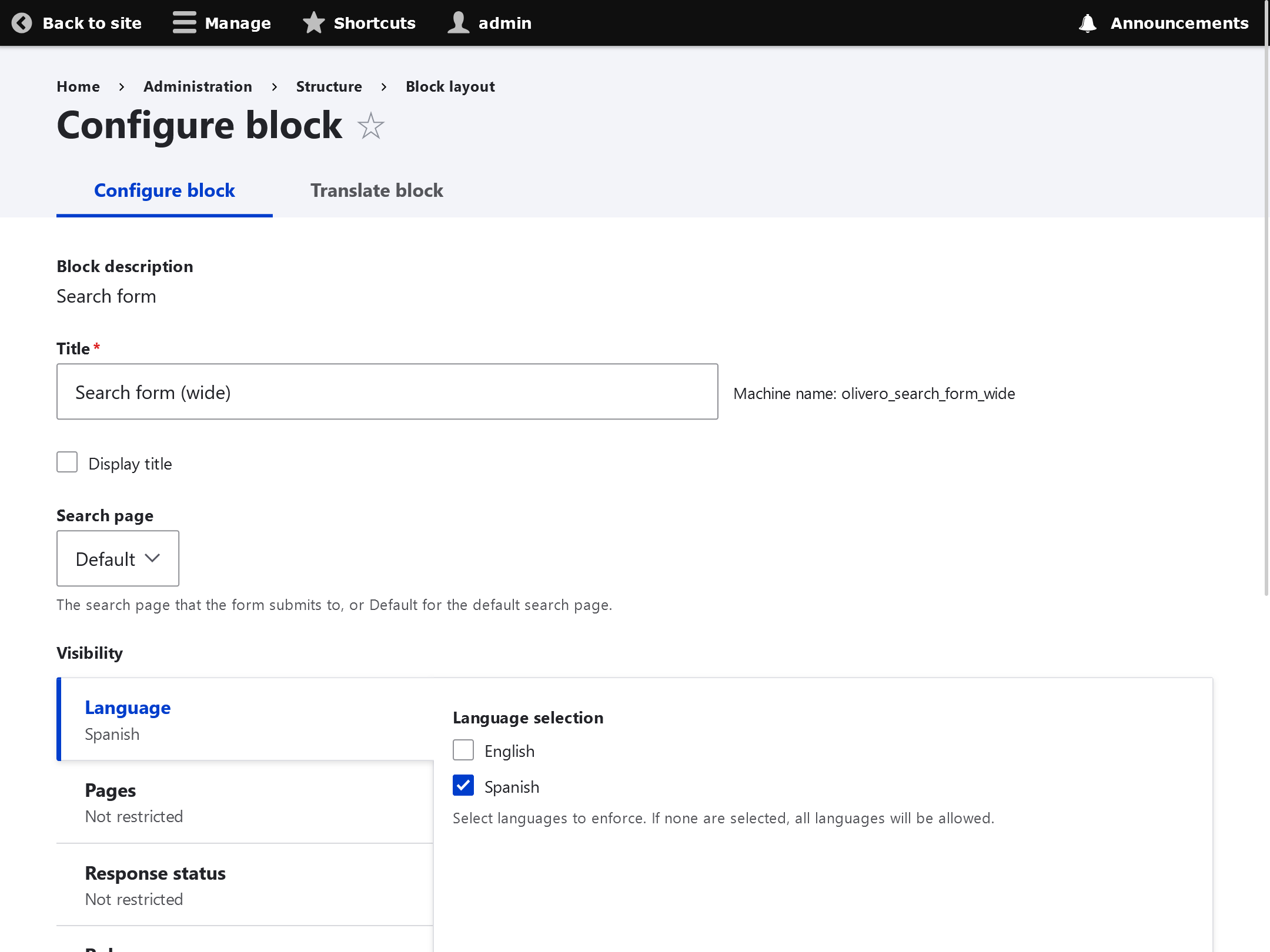Click the Back to site arrow icon
Viewport: 1270px width, 952px height.
coord(22,23)
